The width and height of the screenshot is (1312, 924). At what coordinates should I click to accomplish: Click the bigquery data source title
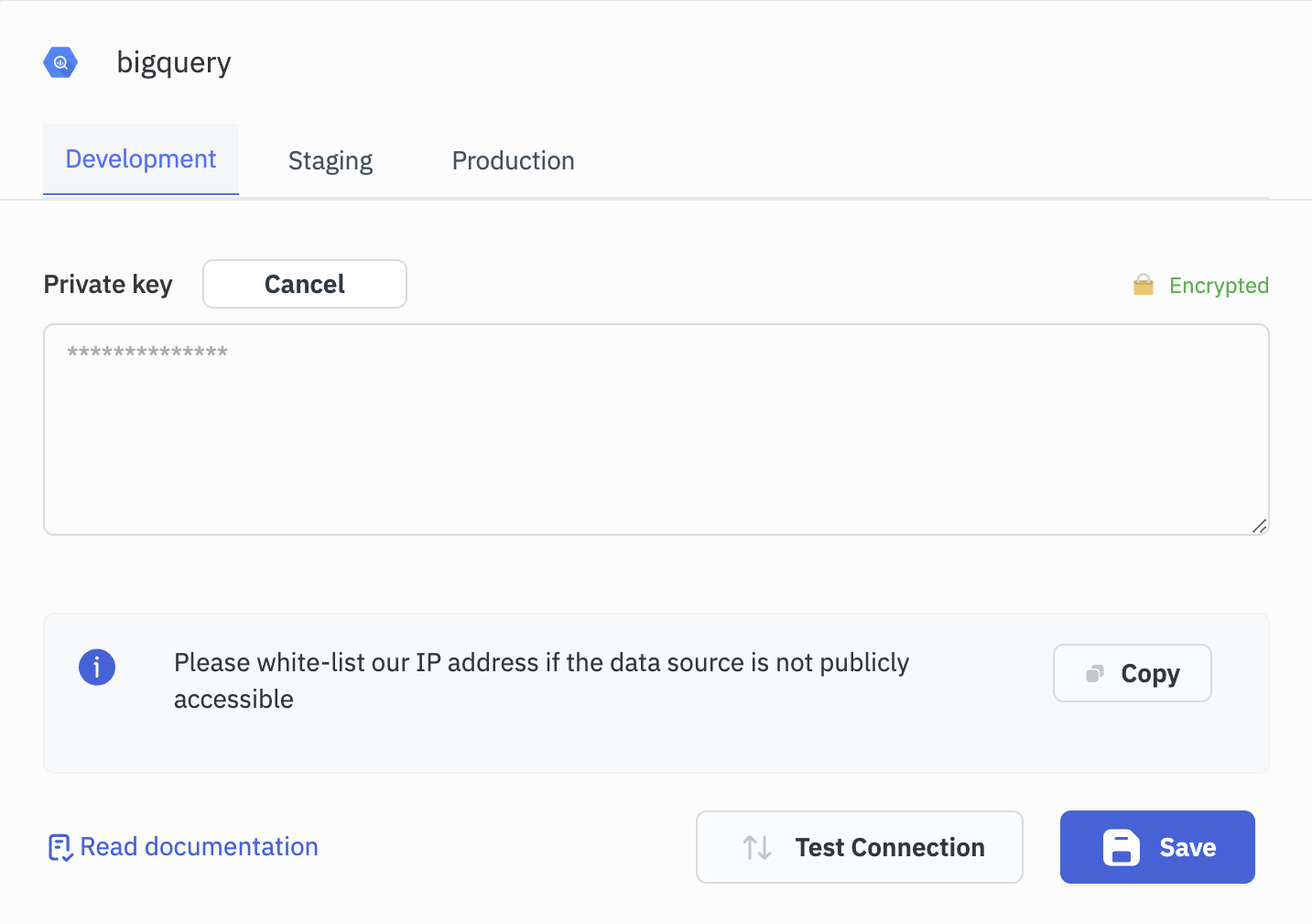pos(174,62)
